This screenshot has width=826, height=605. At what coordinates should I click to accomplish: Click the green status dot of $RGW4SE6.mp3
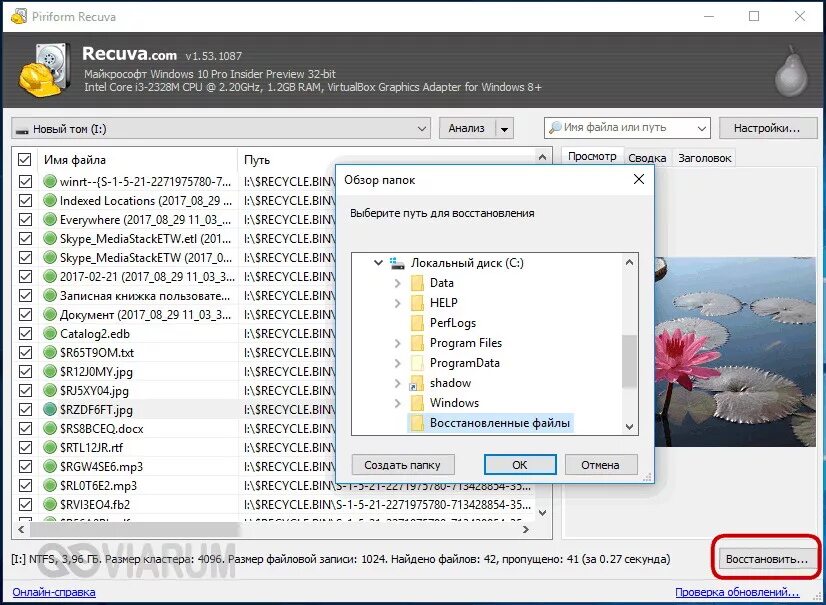click(x=50, y=466)
